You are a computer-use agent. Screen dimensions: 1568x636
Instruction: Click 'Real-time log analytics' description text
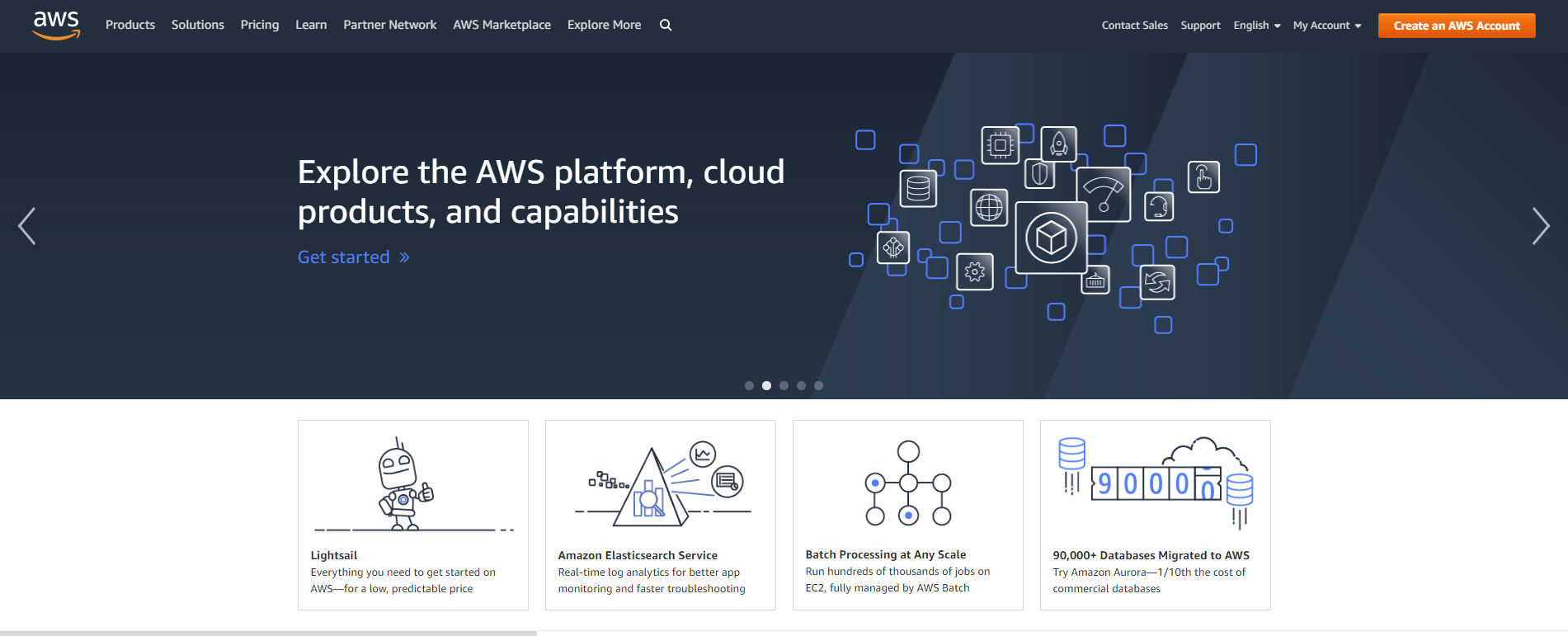652,580
